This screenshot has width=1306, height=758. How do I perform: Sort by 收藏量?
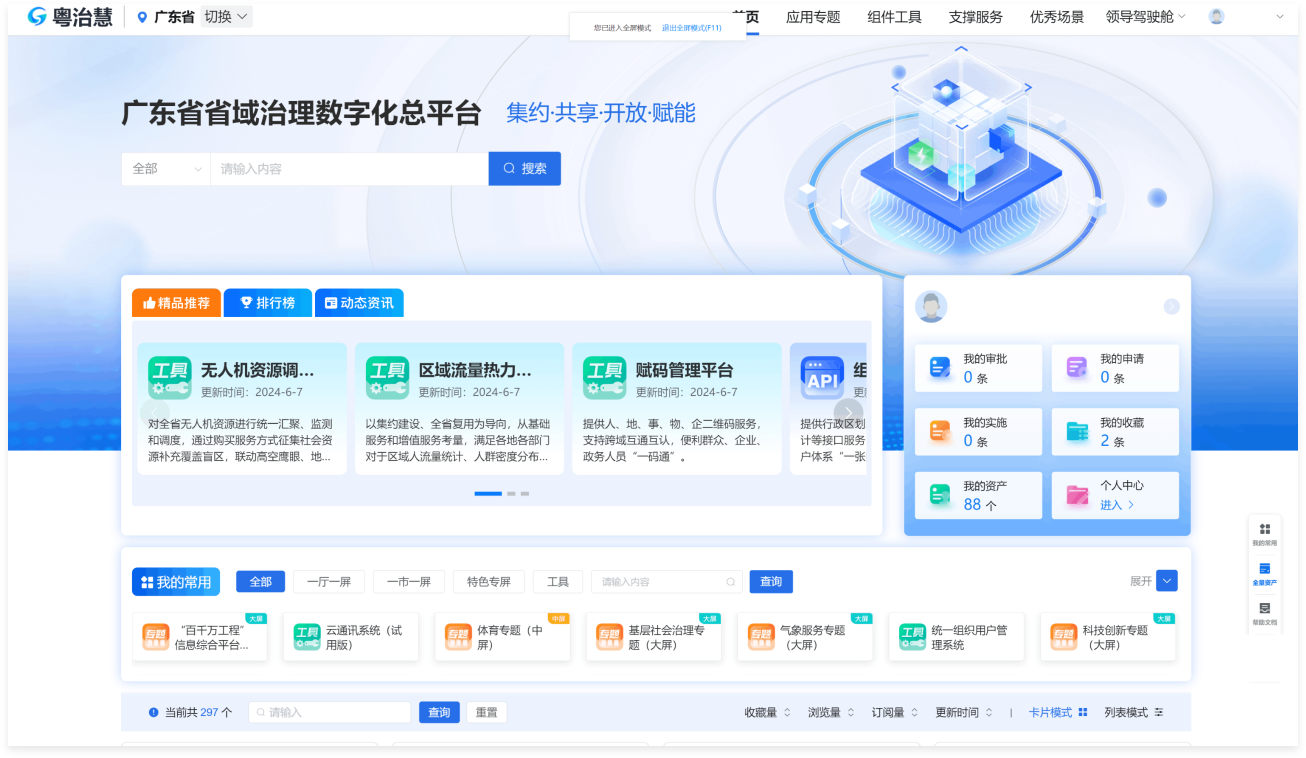(767, 712)
